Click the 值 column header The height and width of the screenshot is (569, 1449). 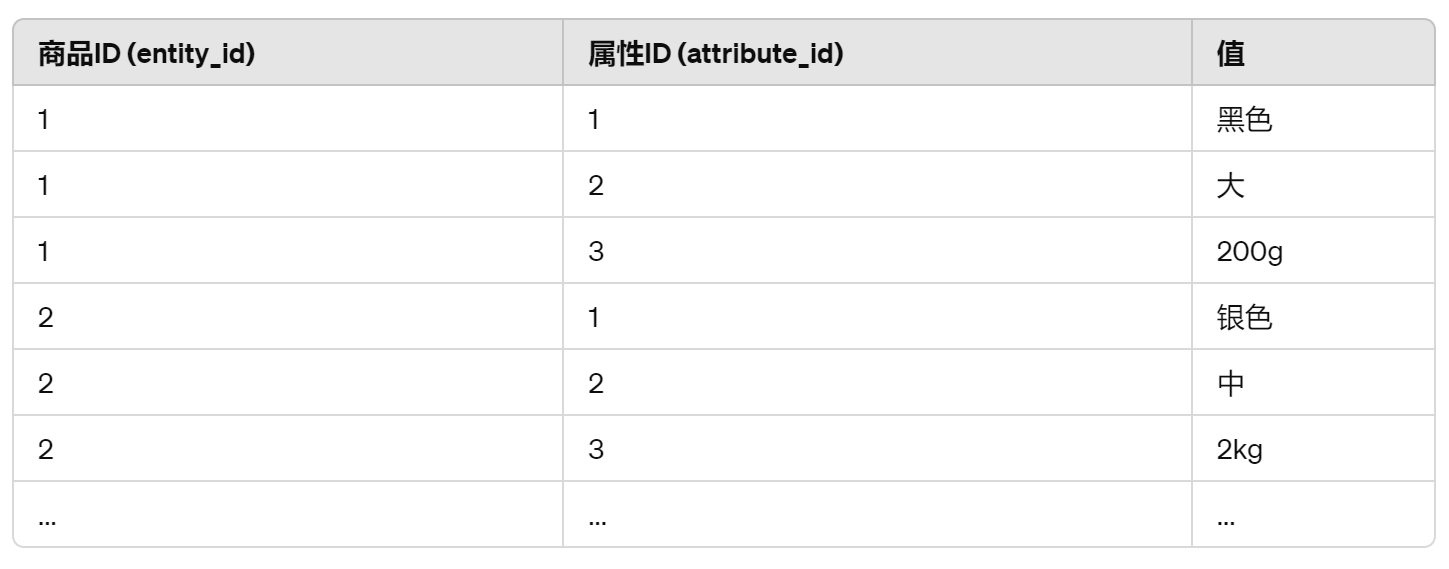pyautogui.click(x=1231, y=54)
